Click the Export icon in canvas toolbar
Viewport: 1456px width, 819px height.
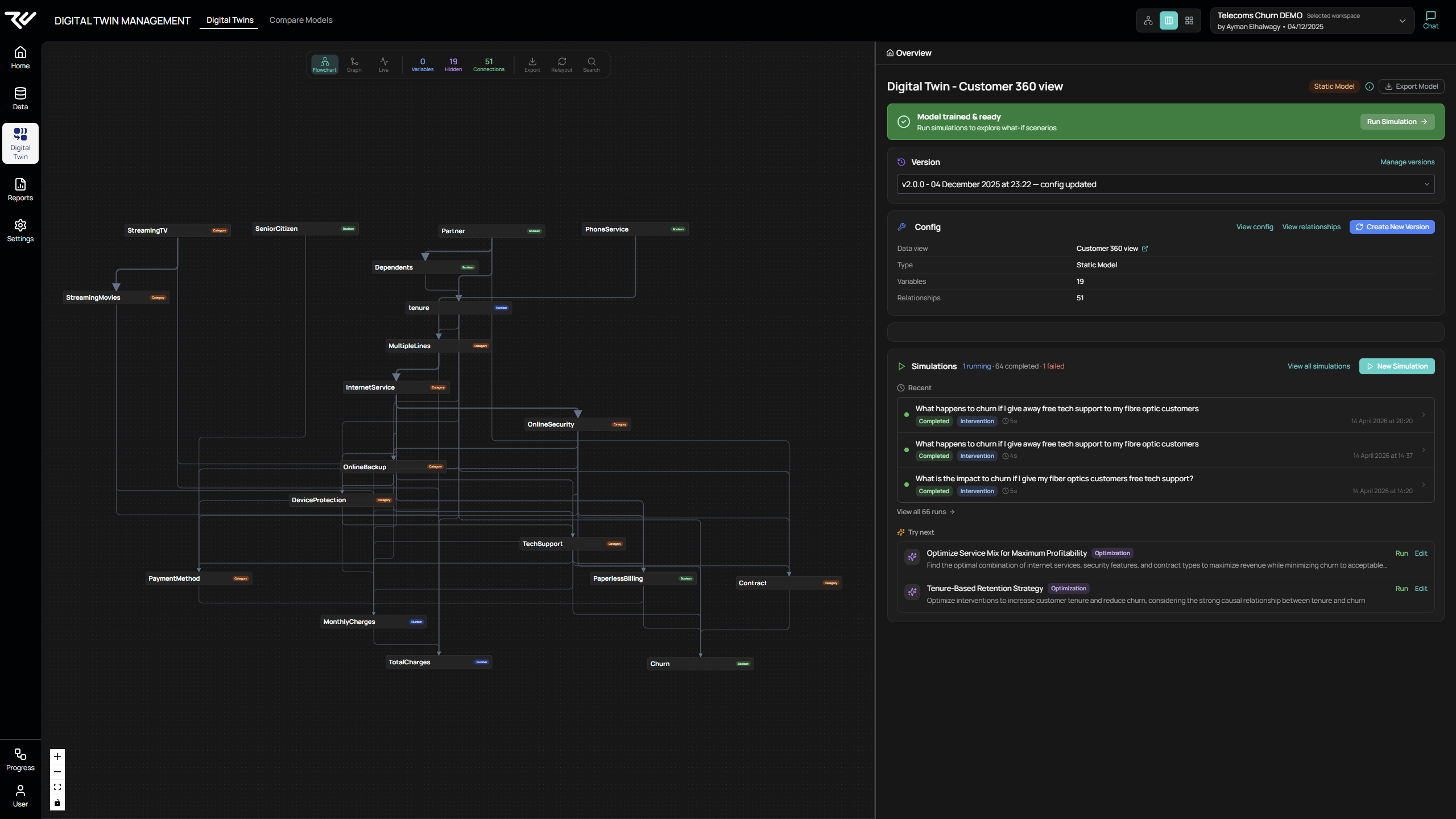coord(532,64)
